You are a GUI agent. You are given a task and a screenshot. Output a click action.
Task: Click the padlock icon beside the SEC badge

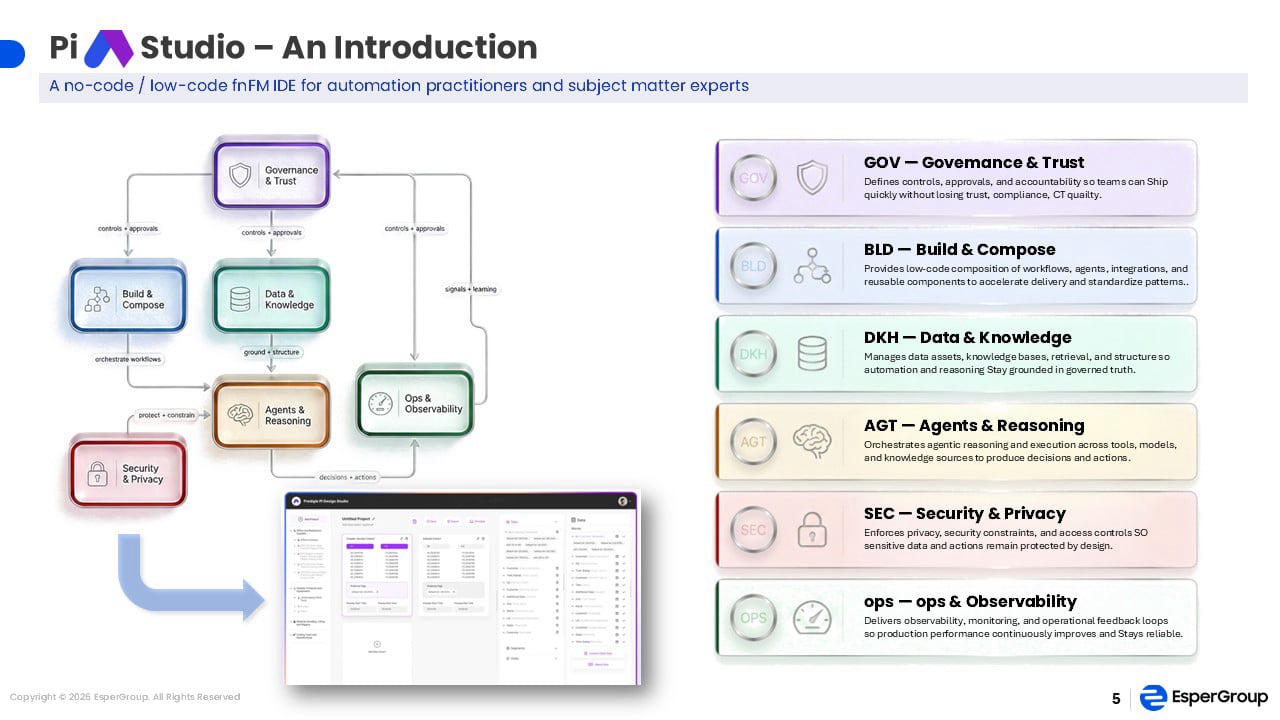coord(811,529)
